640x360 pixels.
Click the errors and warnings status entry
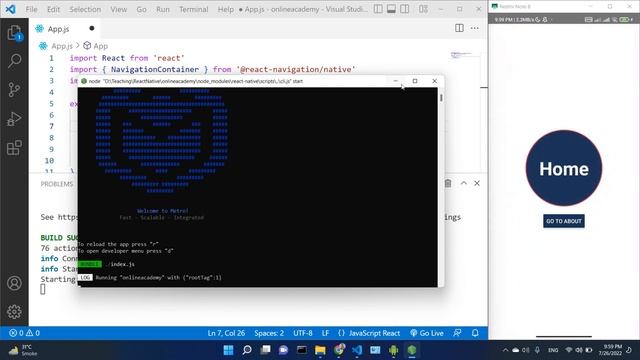click(x=24, y=333)
